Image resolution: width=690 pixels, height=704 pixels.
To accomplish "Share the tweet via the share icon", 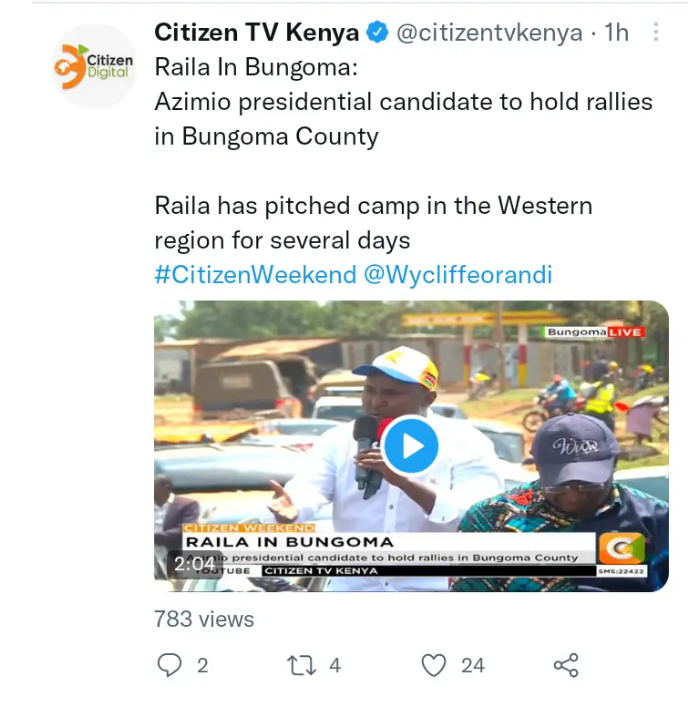I will [x=566, y=665].
